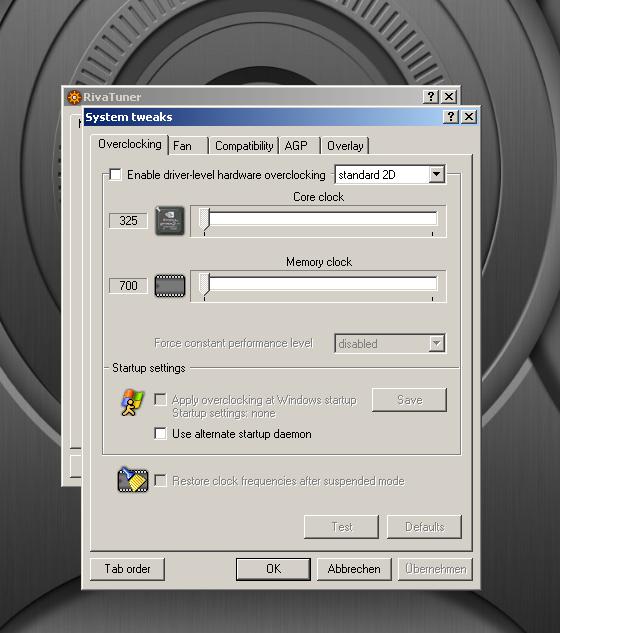Open the Compatibility tab
Viewport: 640px width, 633px height.
[x=244, y=146]
